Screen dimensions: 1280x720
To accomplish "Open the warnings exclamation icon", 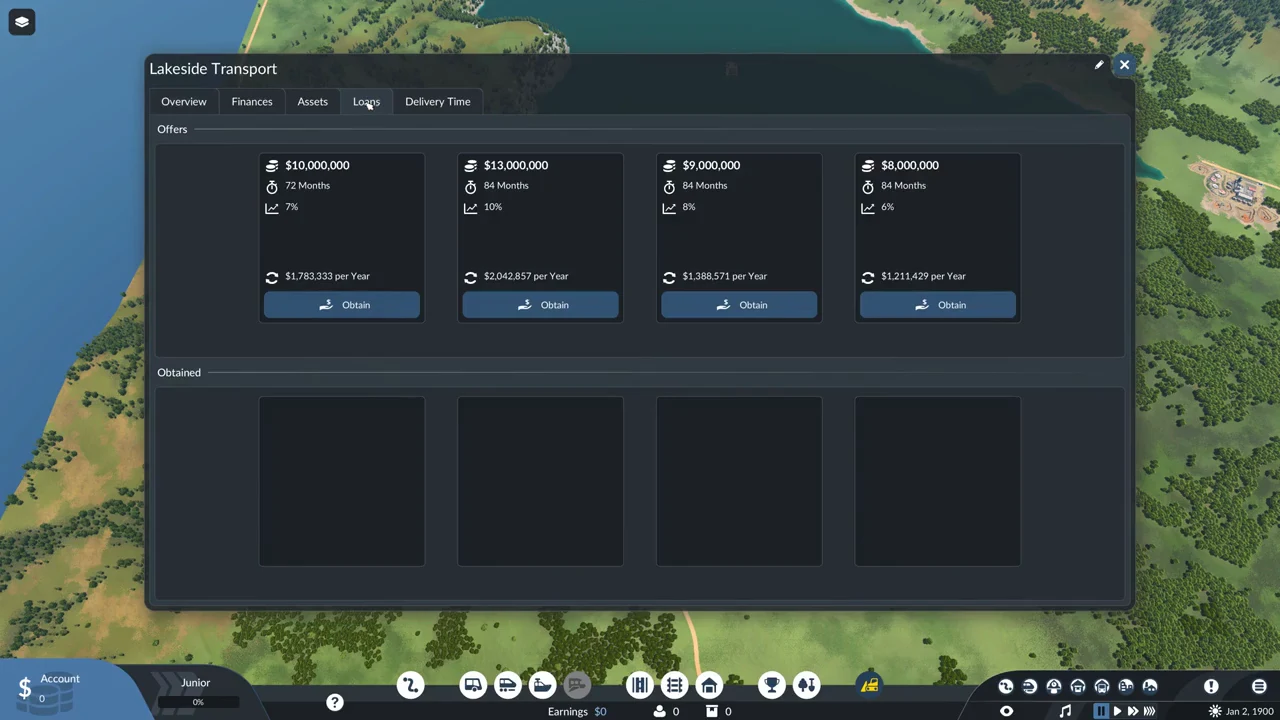I will pos(1211,686).
